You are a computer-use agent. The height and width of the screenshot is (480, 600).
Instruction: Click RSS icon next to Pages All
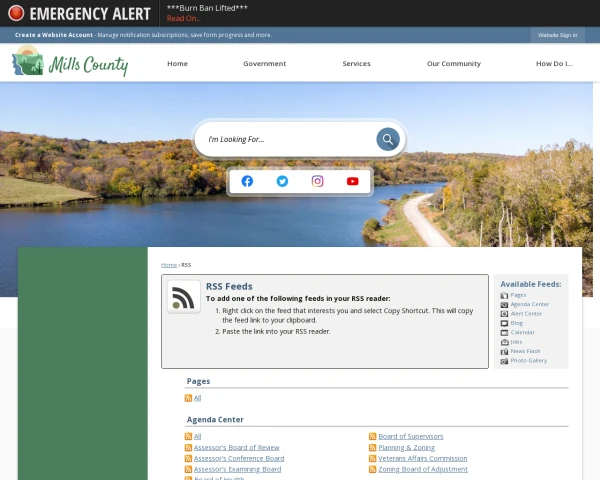[188, 398]
